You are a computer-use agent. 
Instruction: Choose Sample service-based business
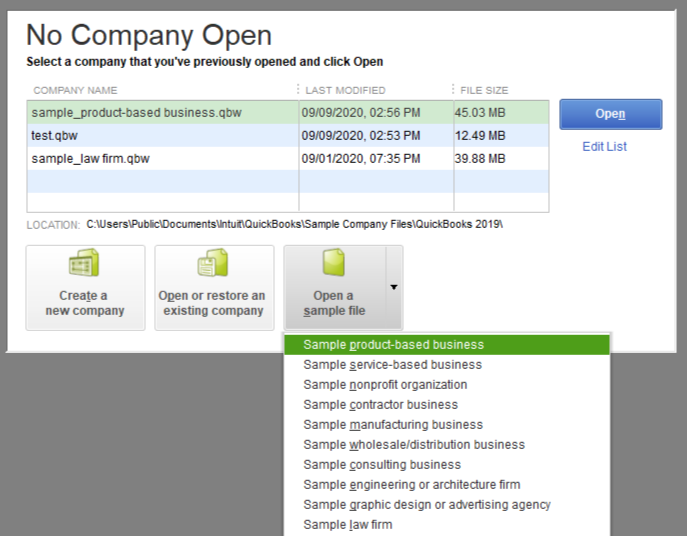click(446, 365)
